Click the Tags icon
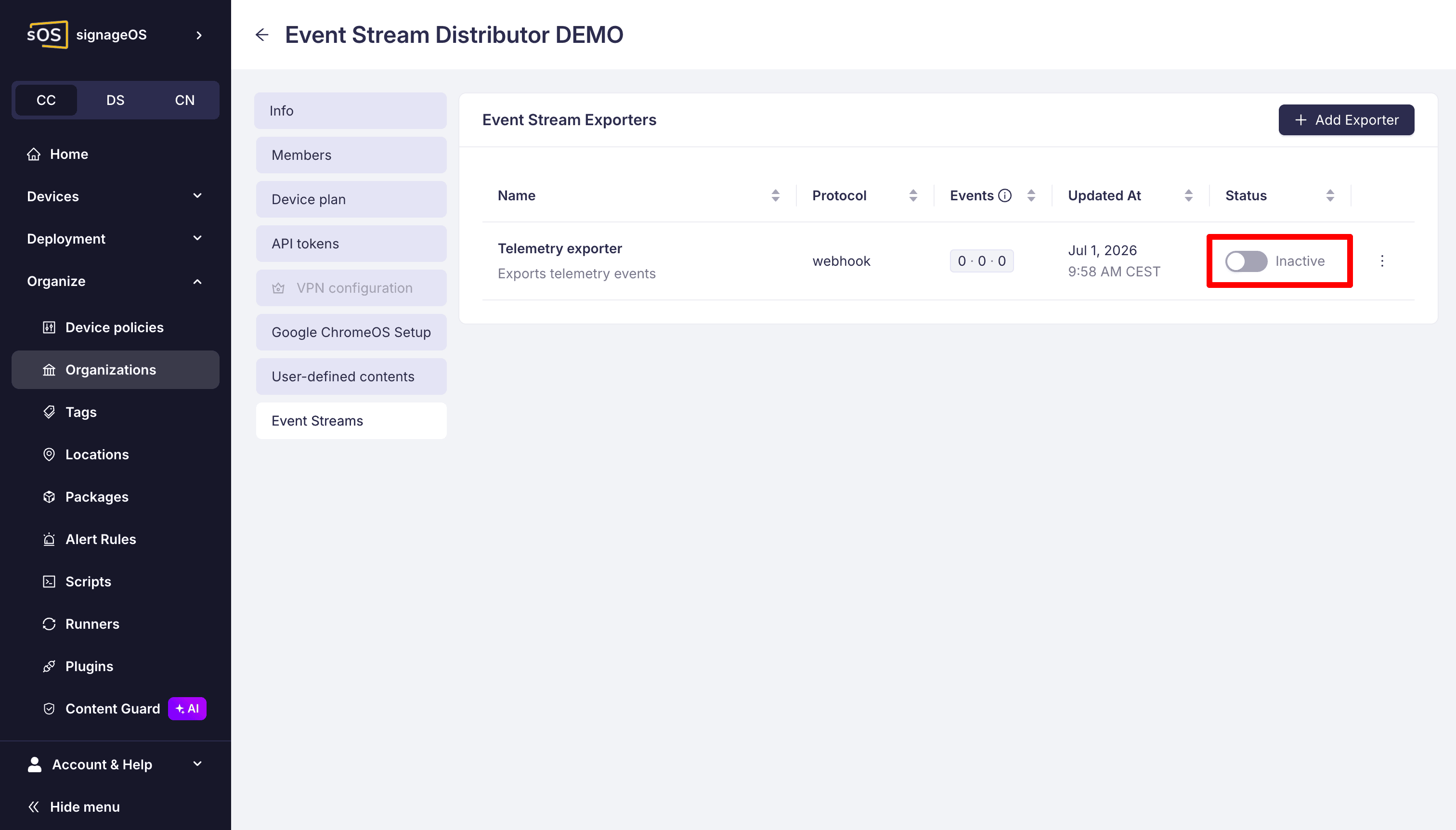 click(x=49, y=412)
